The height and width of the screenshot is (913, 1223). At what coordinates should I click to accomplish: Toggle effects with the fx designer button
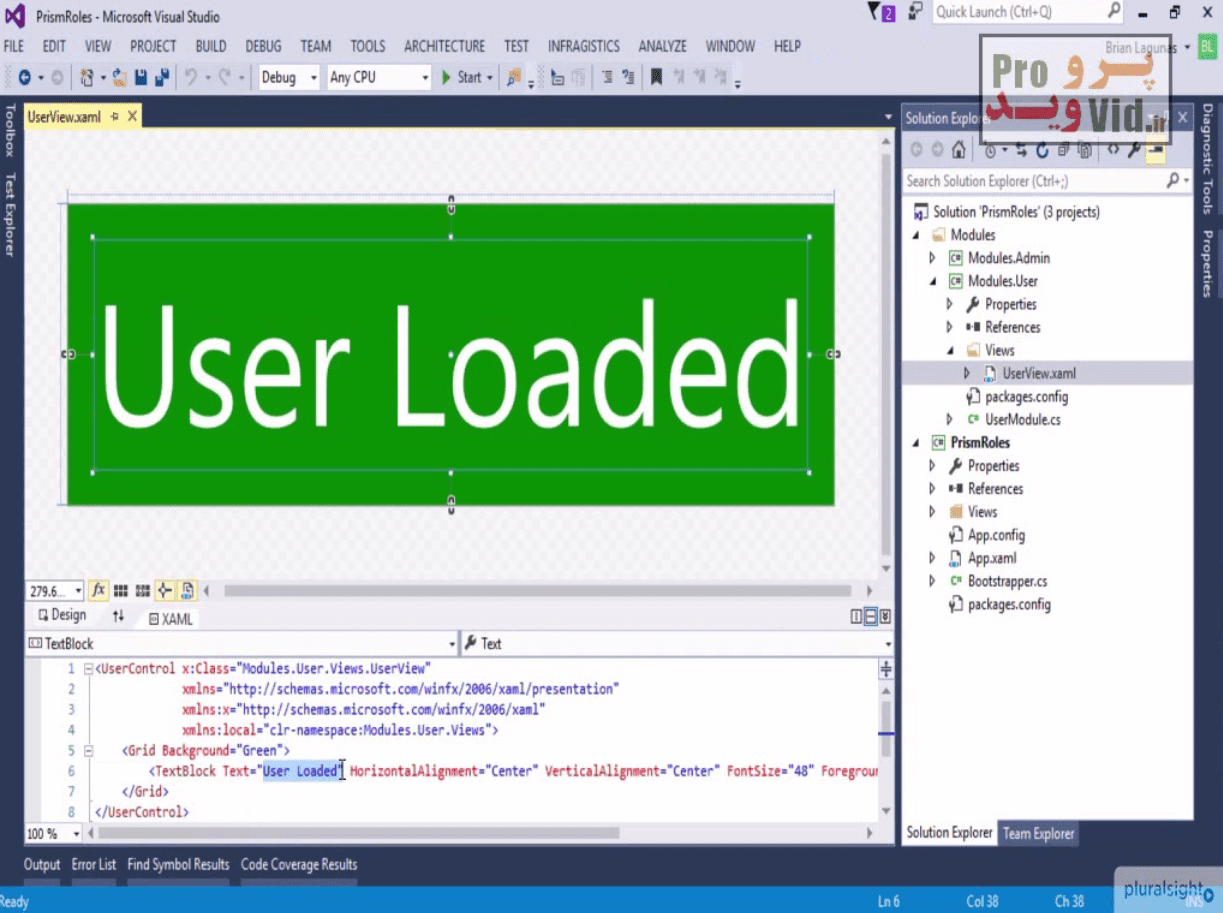tap(98, 591)
